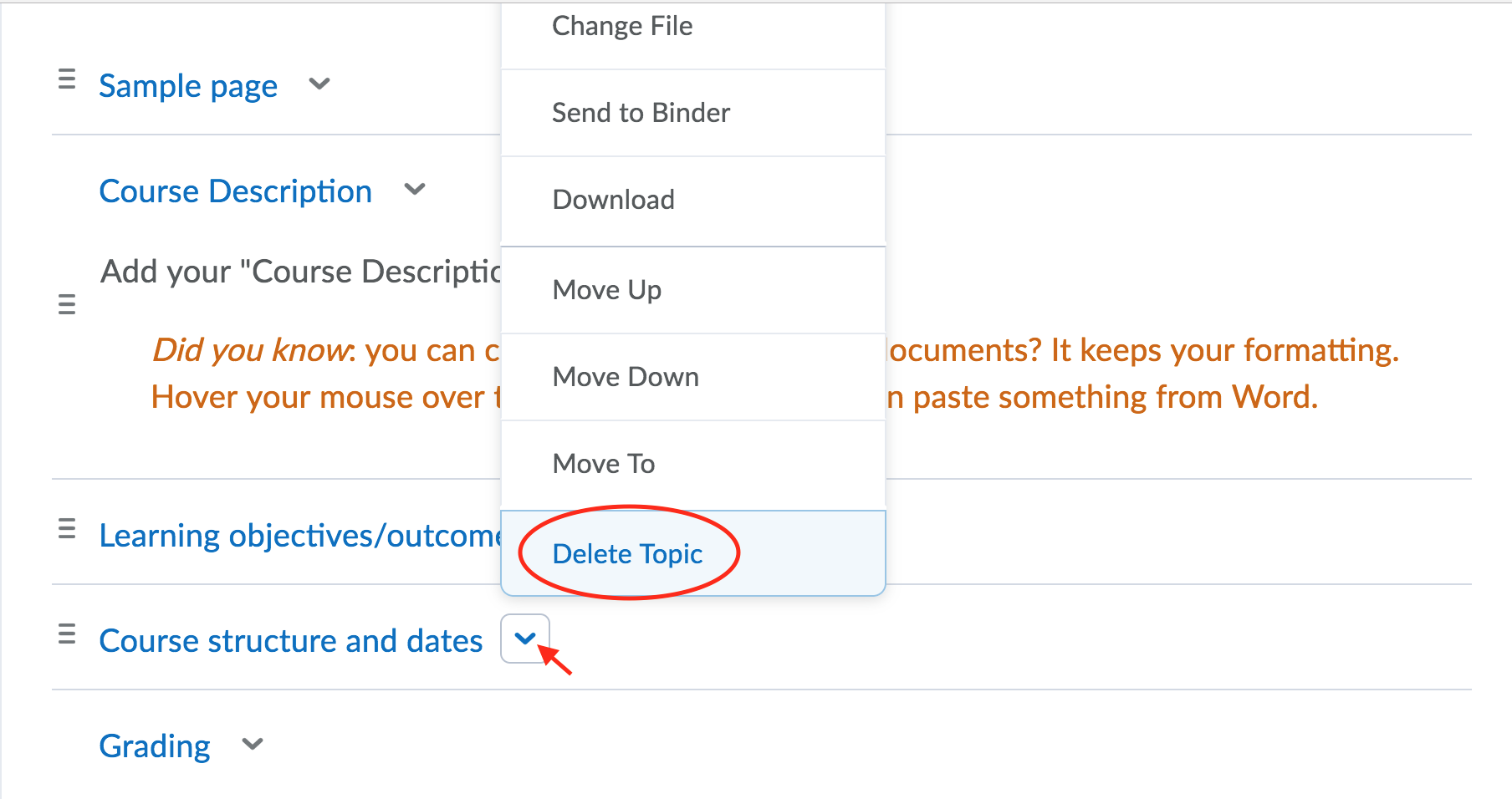Click drag handle beside Course structure and dates
Viewport: 1512px width, 799px height.
pyautogui.click(x=67, y=634)
